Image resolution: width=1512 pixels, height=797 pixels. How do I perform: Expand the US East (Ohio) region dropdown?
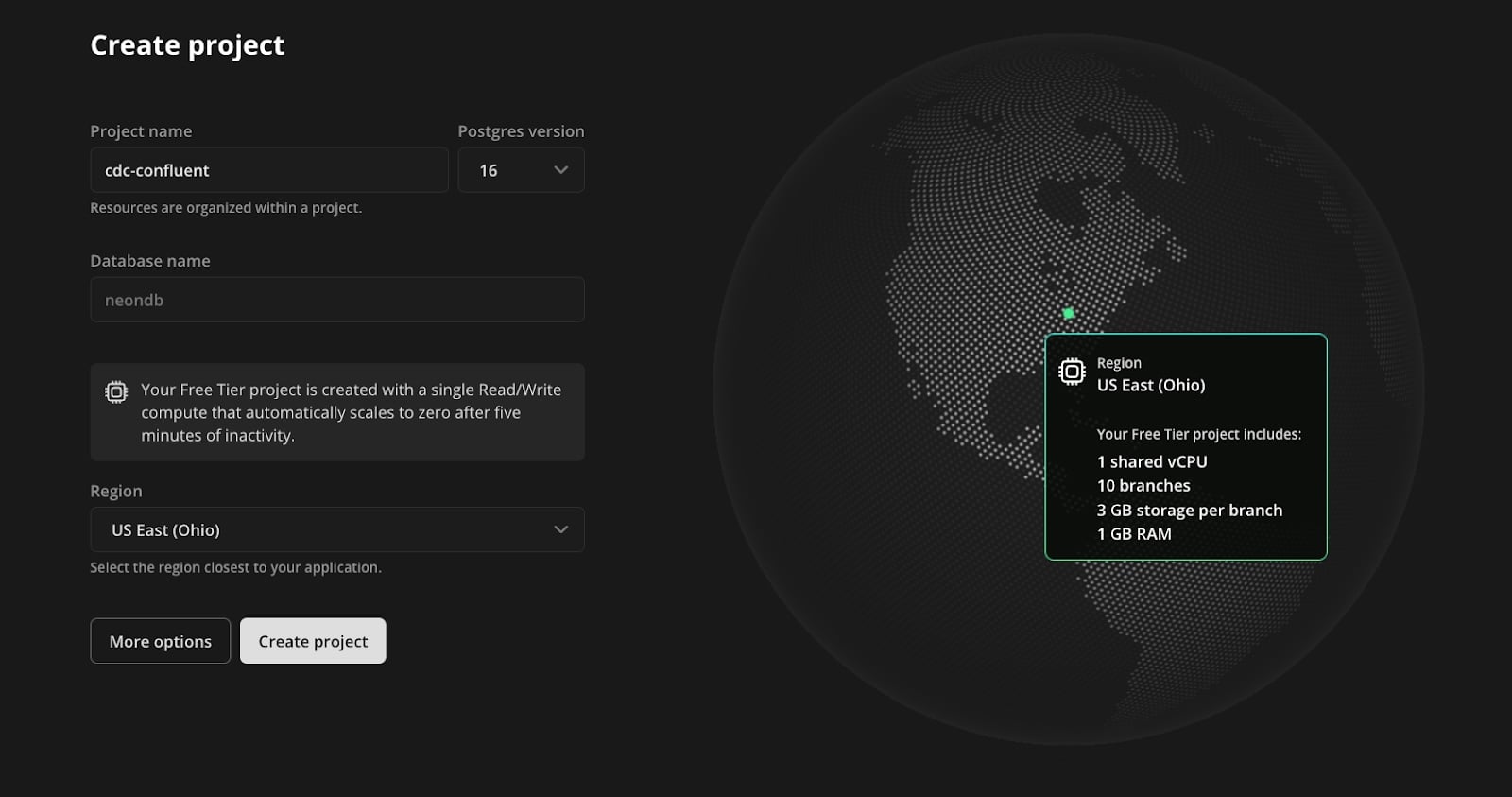(336, 529)
